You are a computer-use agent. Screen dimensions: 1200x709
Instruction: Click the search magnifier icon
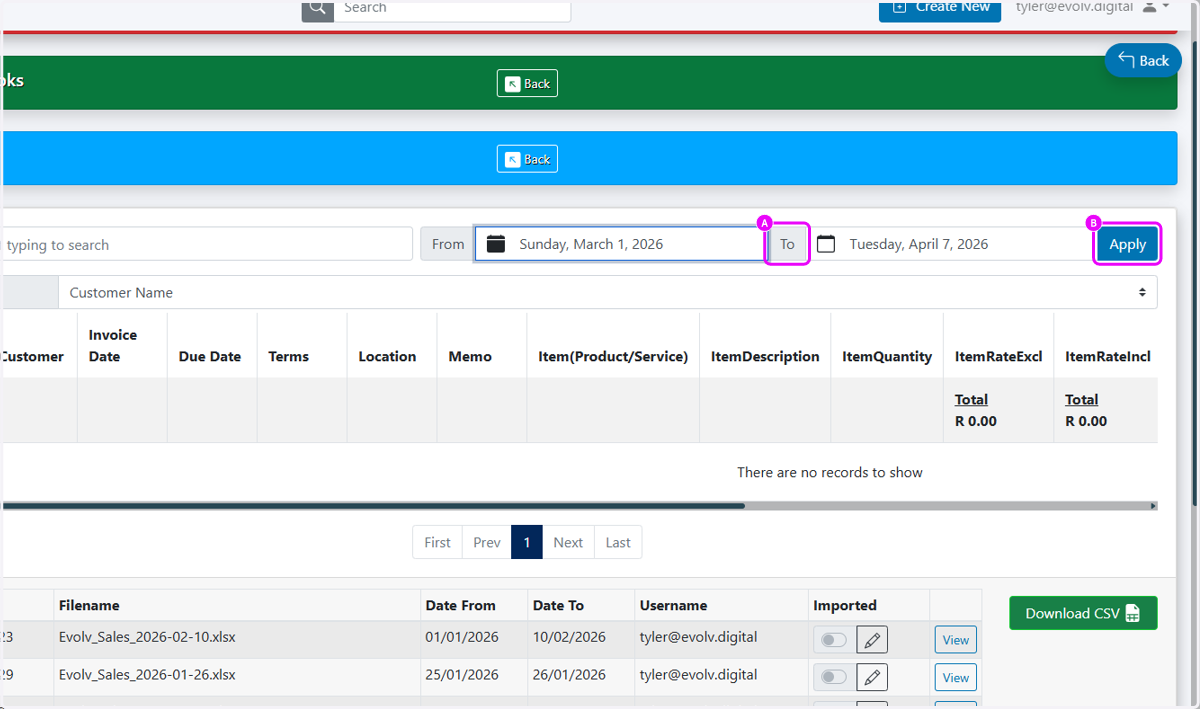tap(318, 8)
